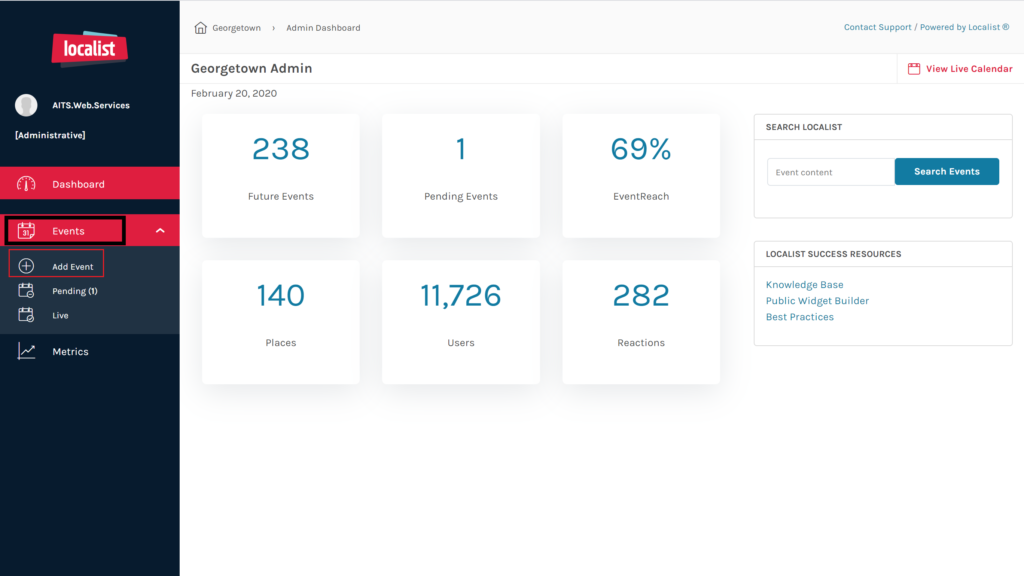
Task: Open the Public Widget Builder link
Action: pos(817,301)
